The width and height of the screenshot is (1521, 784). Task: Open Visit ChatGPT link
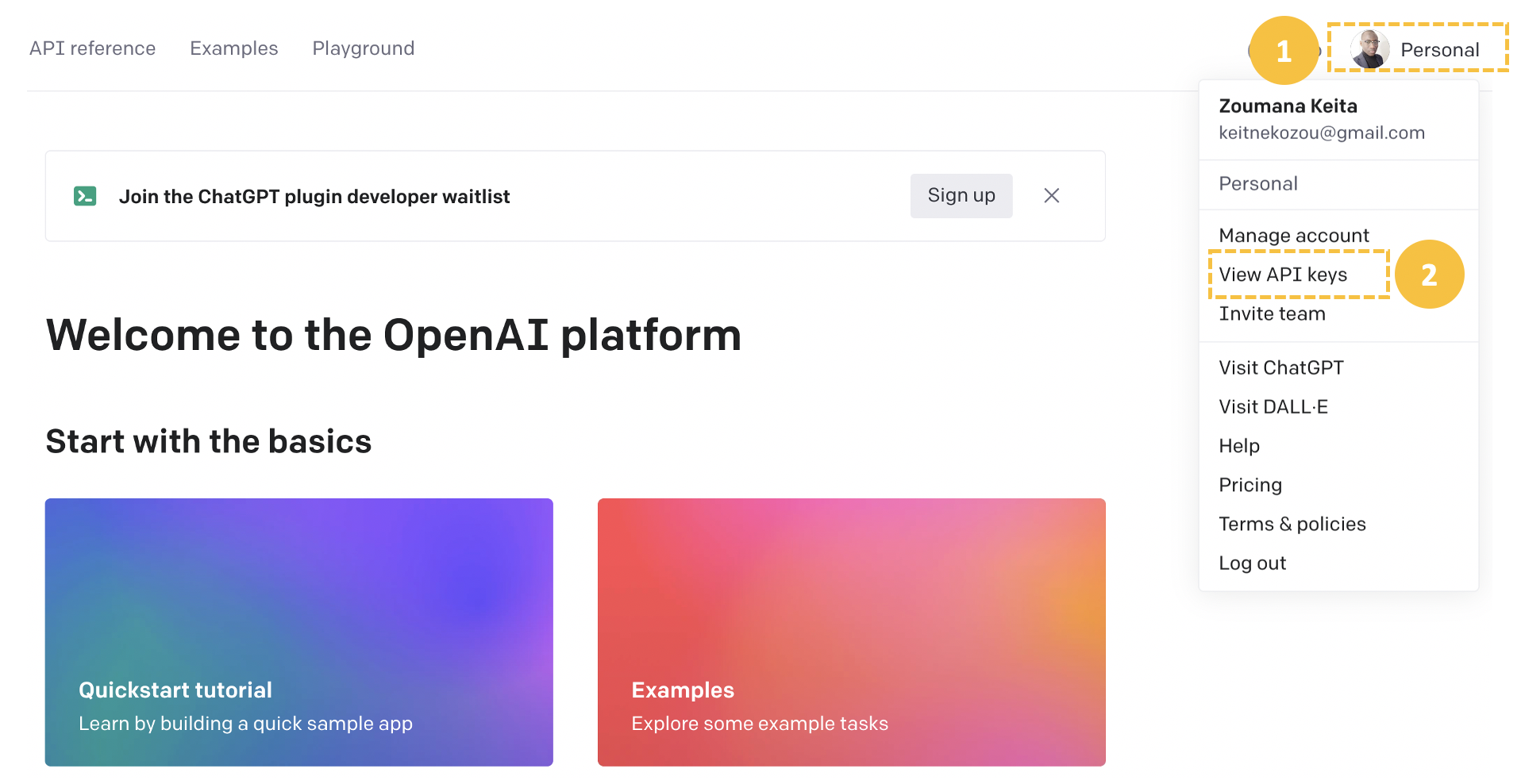coord(1281,367)
